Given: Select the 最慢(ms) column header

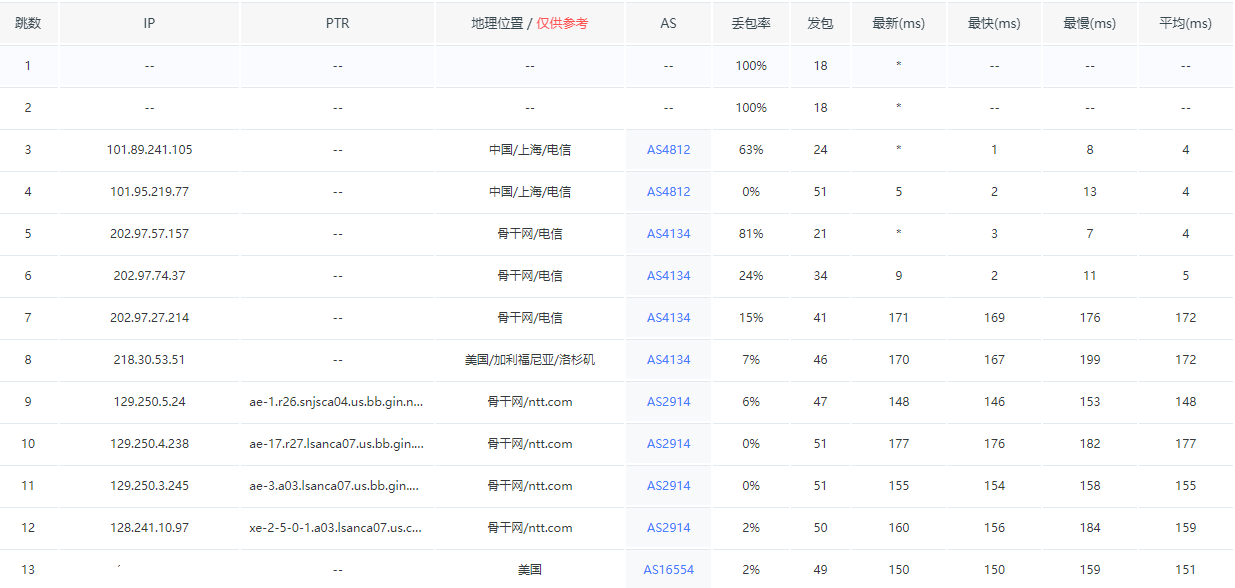Looking at the screenshot, I should (x=1089, y=23).
